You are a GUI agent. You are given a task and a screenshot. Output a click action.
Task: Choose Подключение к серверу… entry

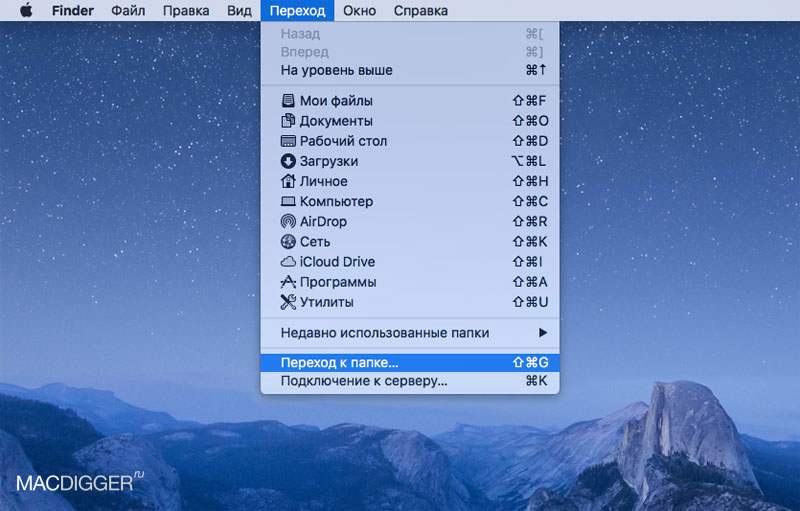[410, 381]
